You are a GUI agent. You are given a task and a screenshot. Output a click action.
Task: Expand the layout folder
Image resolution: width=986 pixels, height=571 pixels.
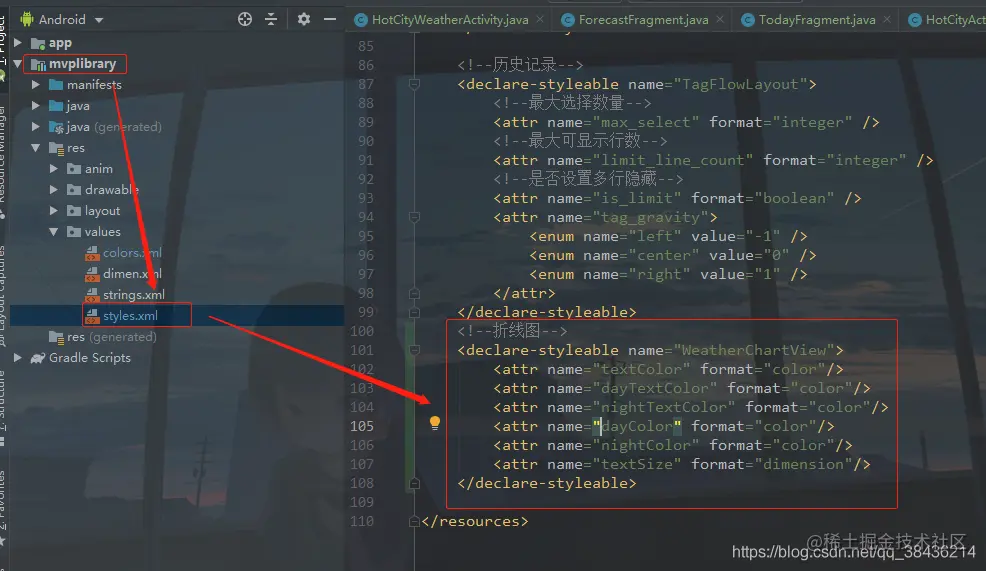click(54, 211)
